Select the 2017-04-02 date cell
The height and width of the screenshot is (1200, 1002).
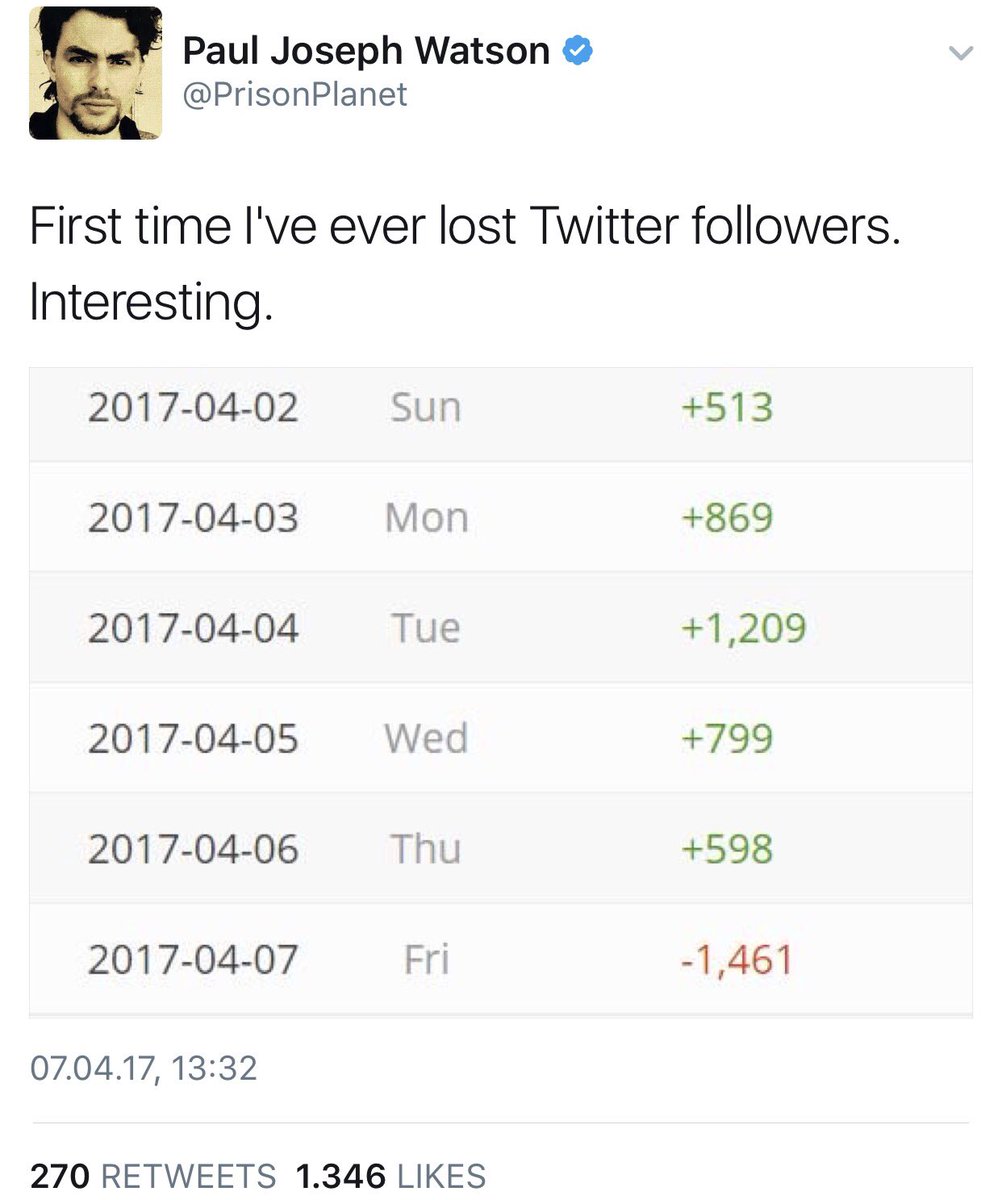click(193, 408)
